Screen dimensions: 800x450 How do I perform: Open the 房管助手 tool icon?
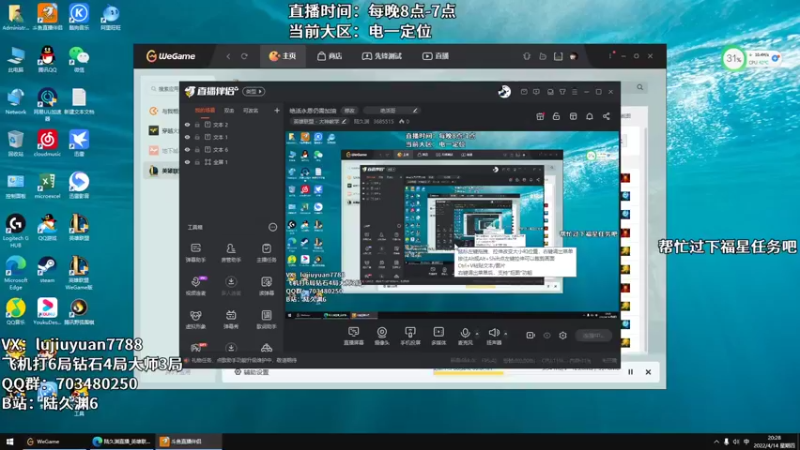(231, 253)
